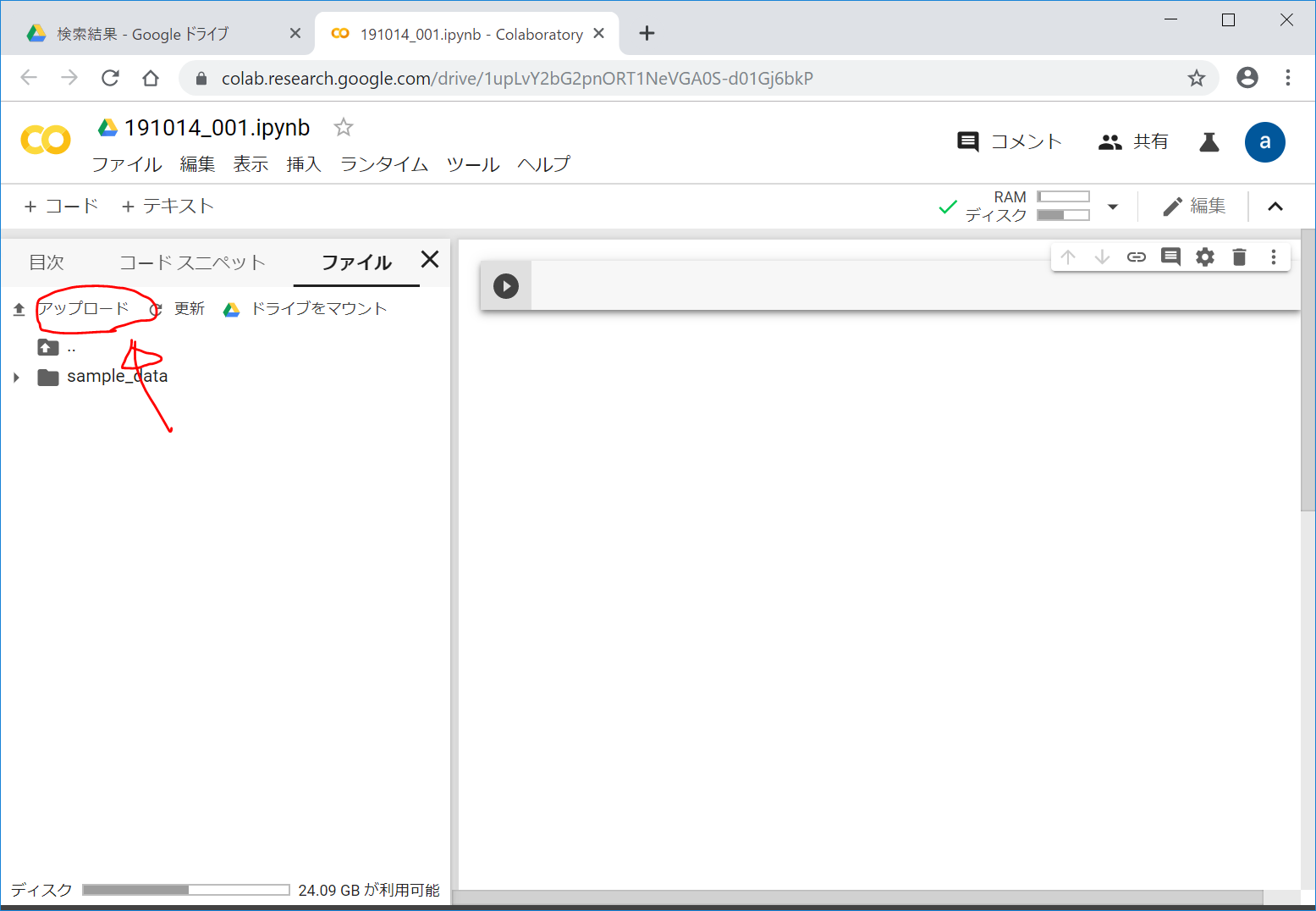
Task: Open the cell's three-dot more menu
Action: [1273, 257]
